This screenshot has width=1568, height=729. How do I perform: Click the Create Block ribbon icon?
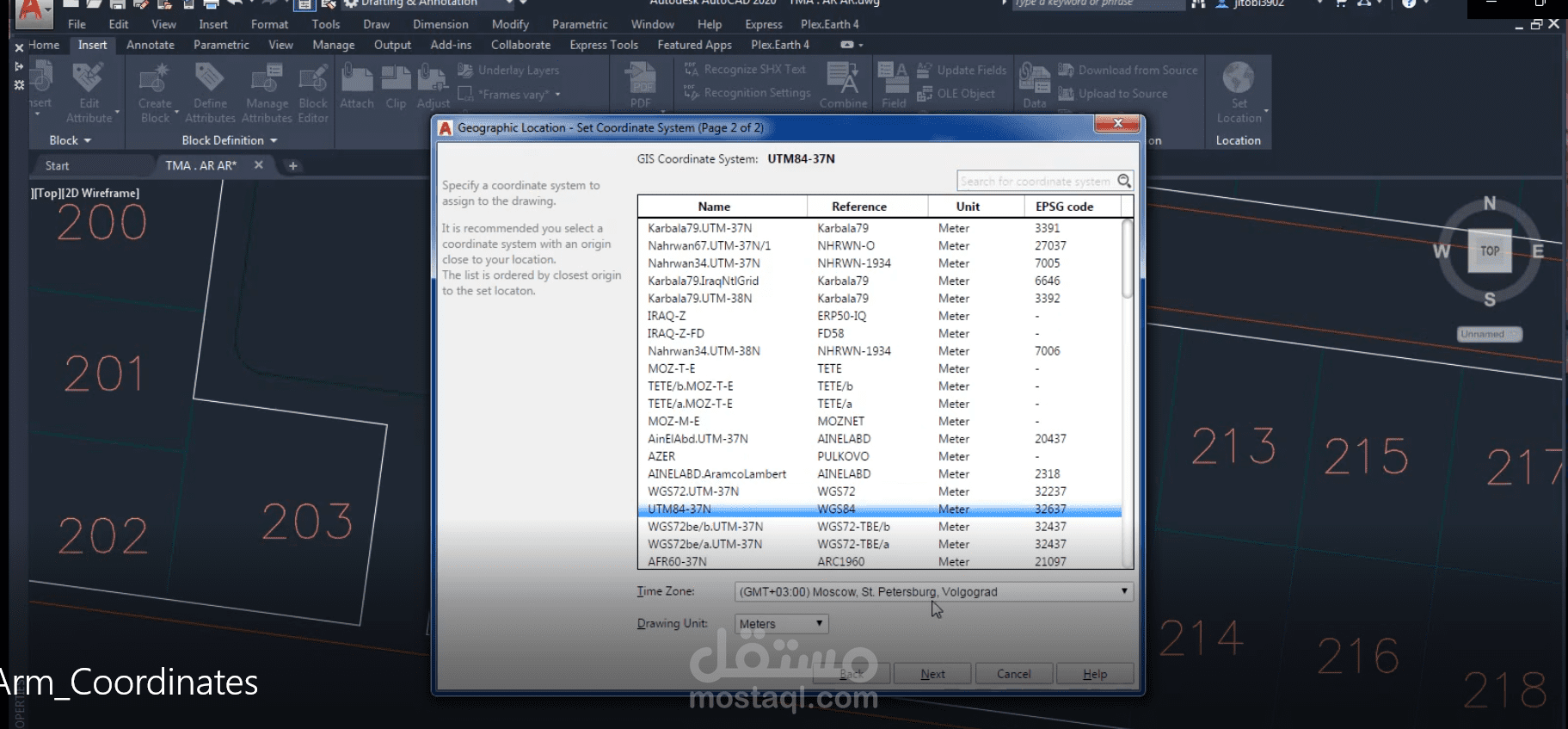coord(155,93)
